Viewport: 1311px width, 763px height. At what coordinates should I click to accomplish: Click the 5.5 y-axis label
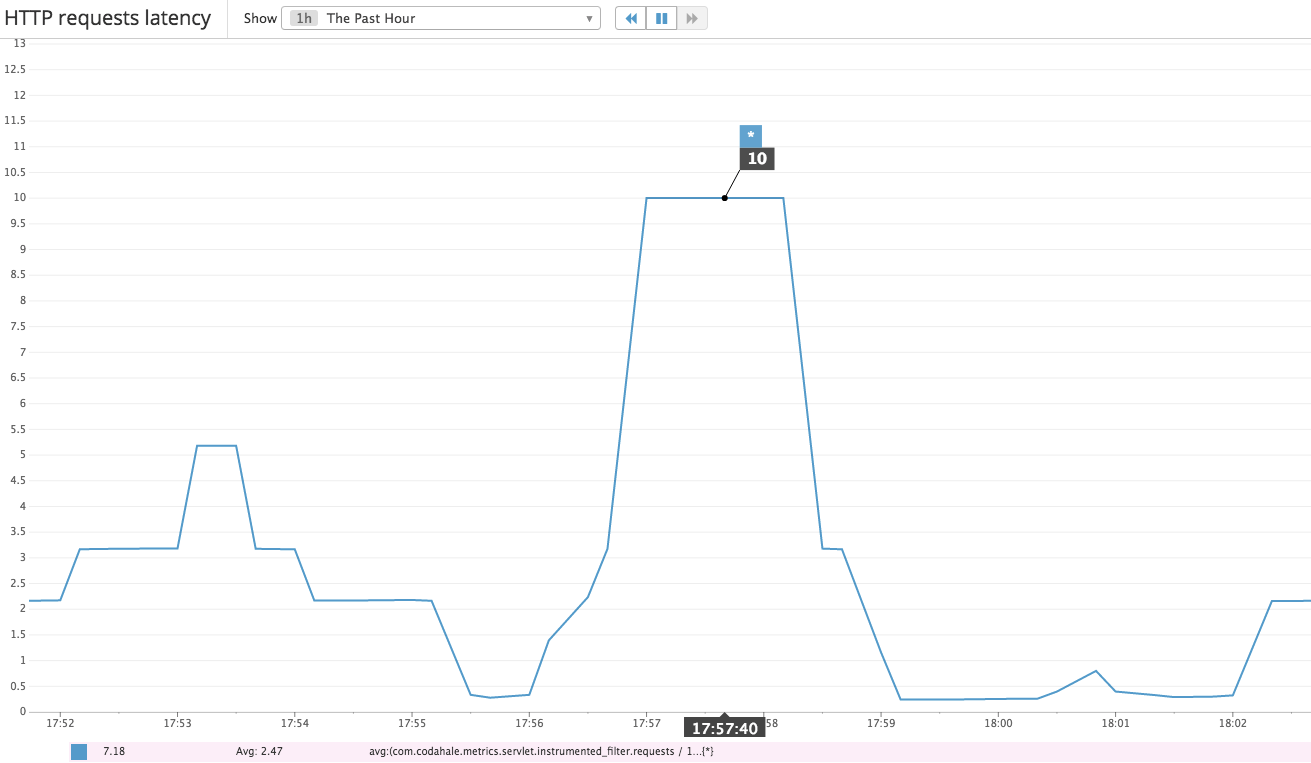(x=18, y=429)
